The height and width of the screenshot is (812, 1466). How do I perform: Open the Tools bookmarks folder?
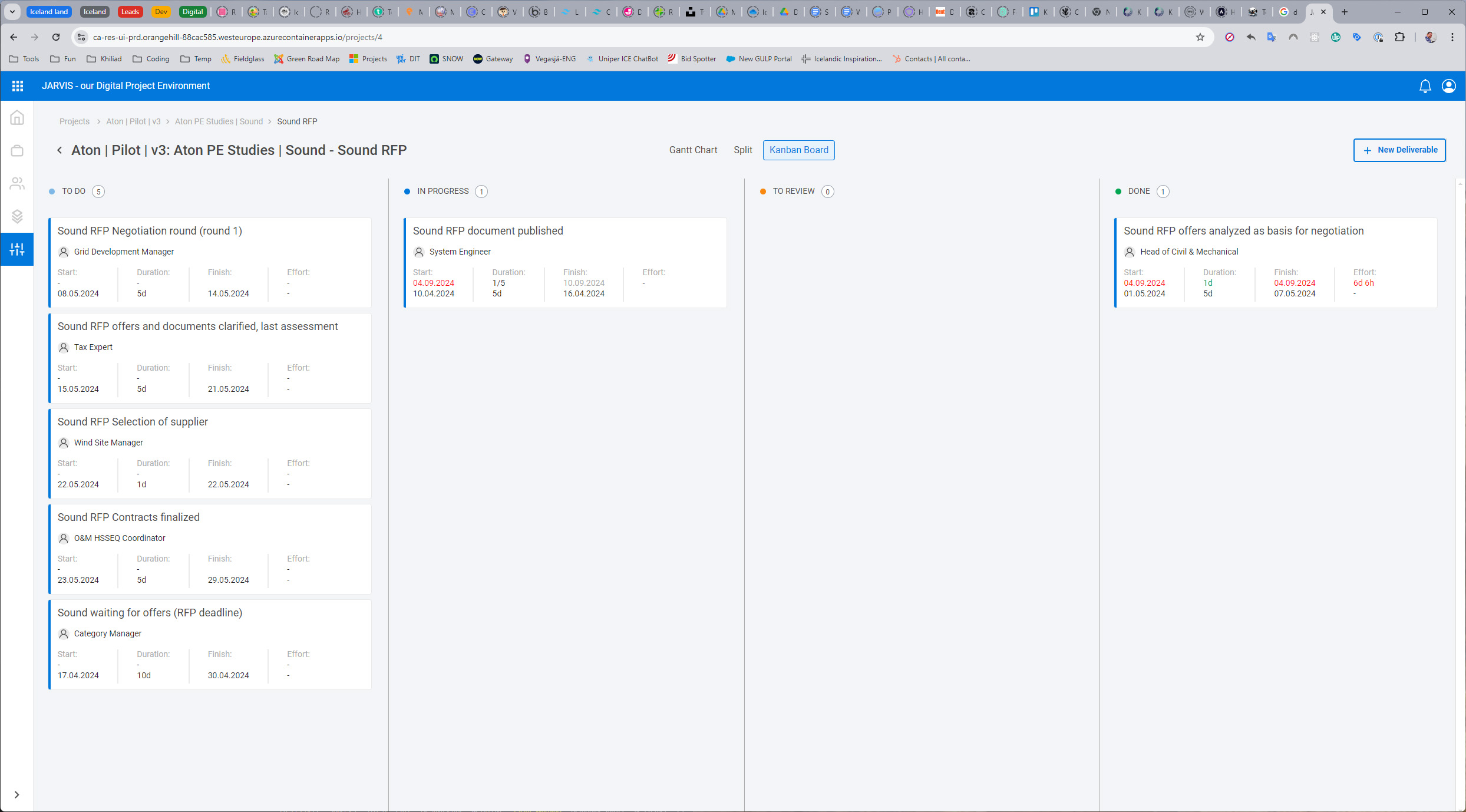click(24, 59)
